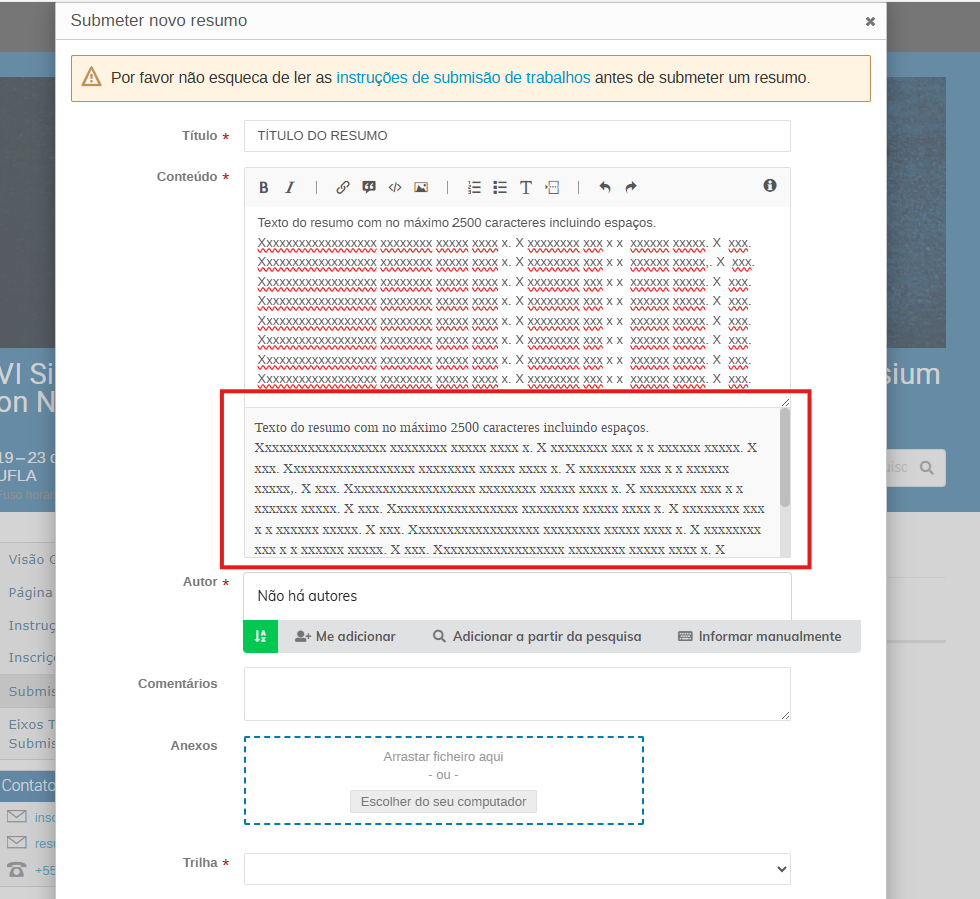Viewport: 980px width, 899px height.
Task: Create a numbered list
Action: pyautogui.click(x=474, y=187)
